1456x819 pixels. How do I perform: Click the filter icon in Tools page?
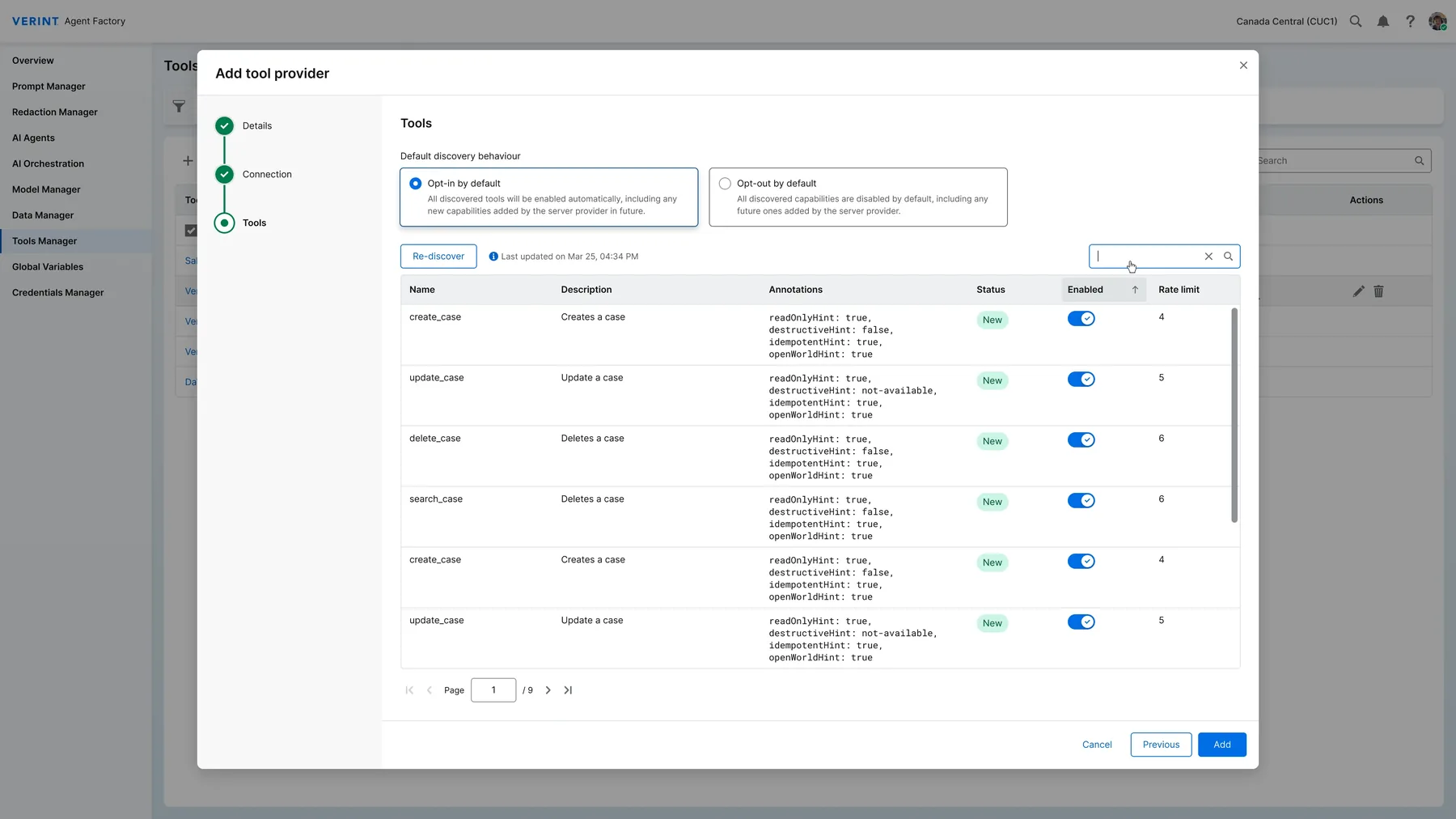pyautogui.click(x=179, y=106)
